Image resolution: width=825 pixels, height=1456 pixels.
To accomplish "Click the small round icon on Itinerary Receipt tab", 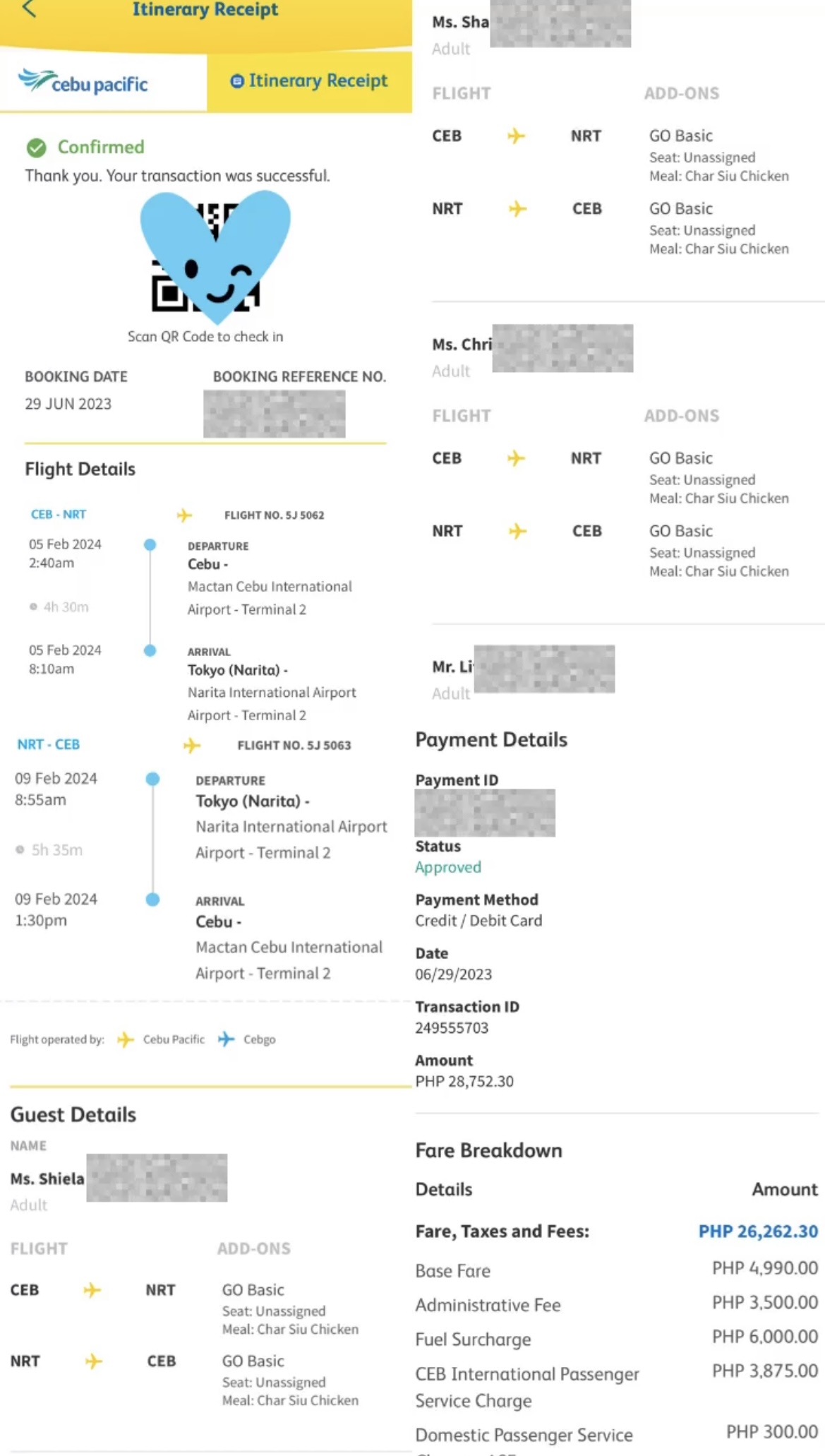I will coord(237,81).
